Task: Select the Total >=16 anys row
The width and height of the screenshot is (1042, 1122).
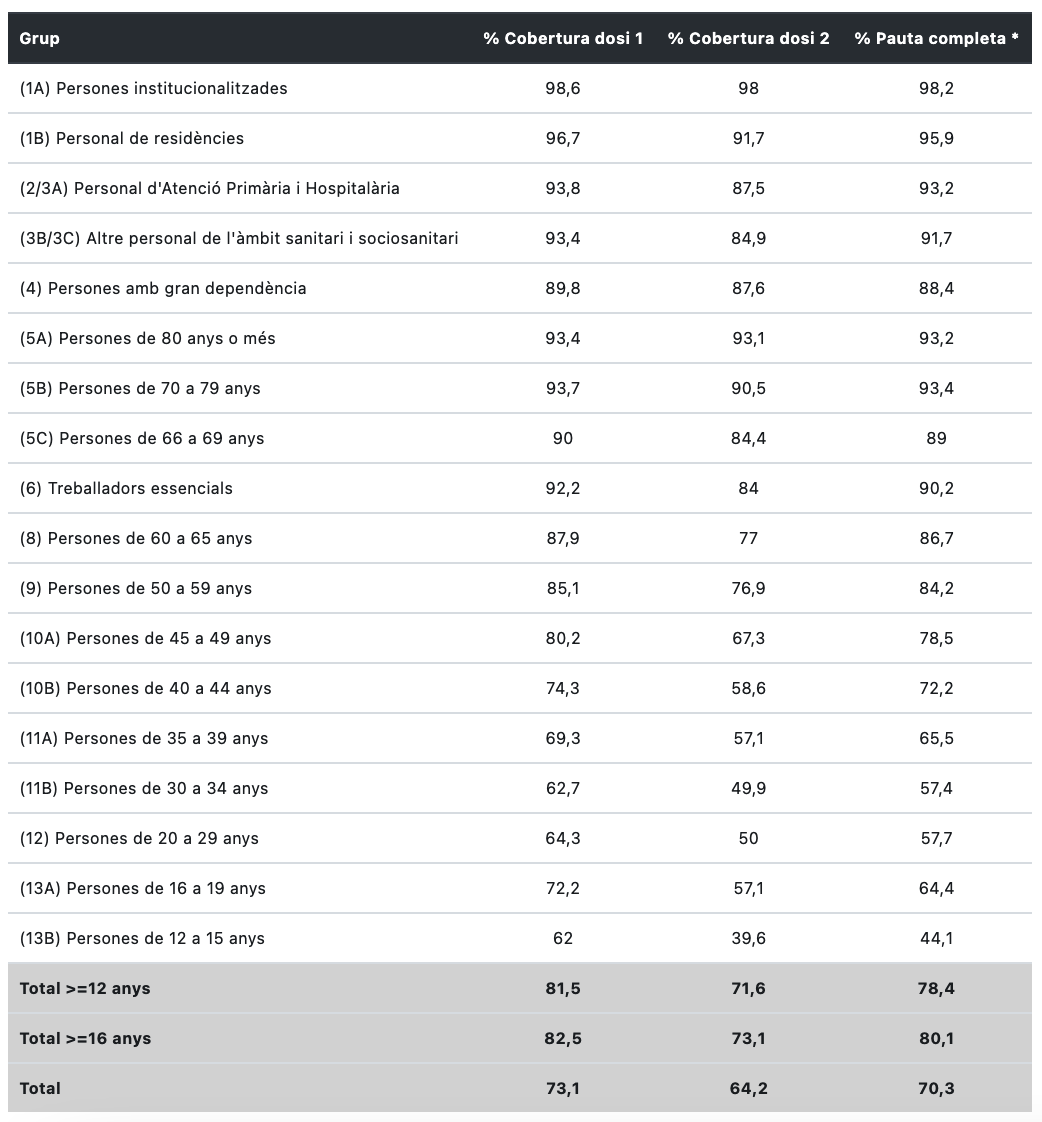Action: pos(520,1038)
